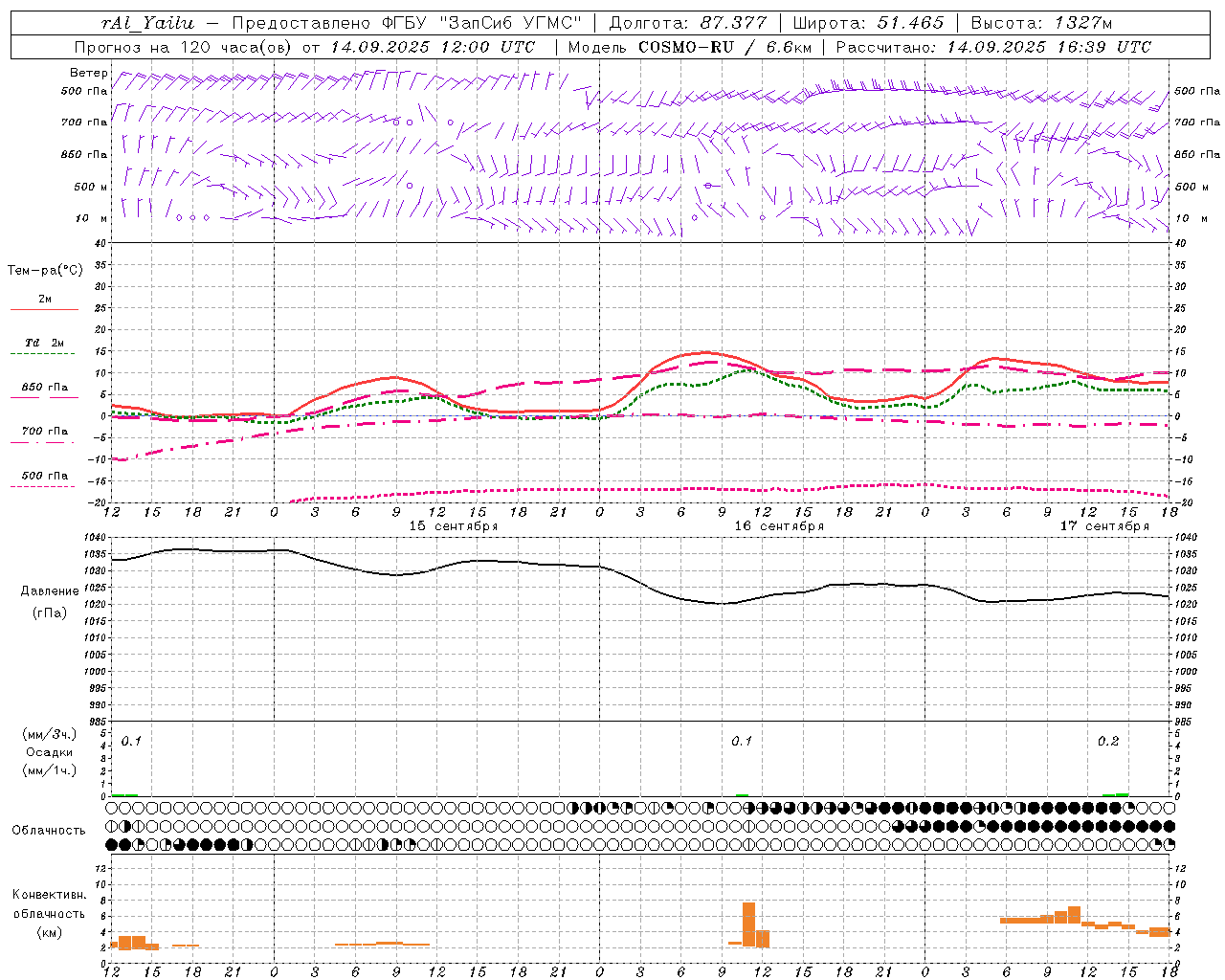Click the Конвективн. label
The height and width of the screenshot is (980, 1225).
pos(49,895)
